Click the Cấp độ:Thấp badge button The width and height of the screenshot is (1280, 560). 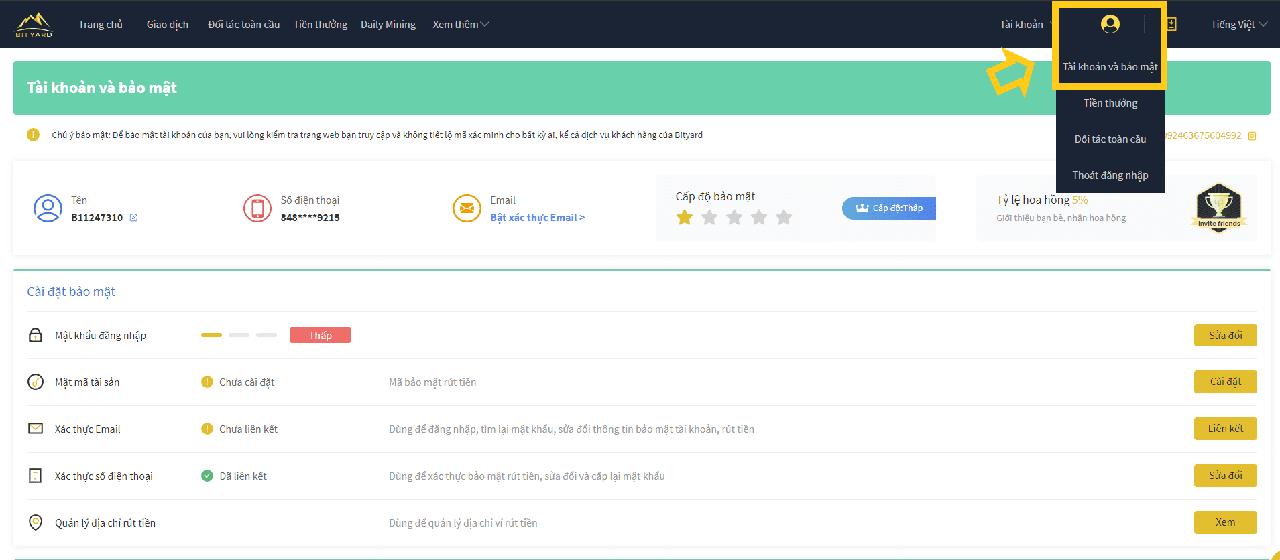(x=889, y=208)
